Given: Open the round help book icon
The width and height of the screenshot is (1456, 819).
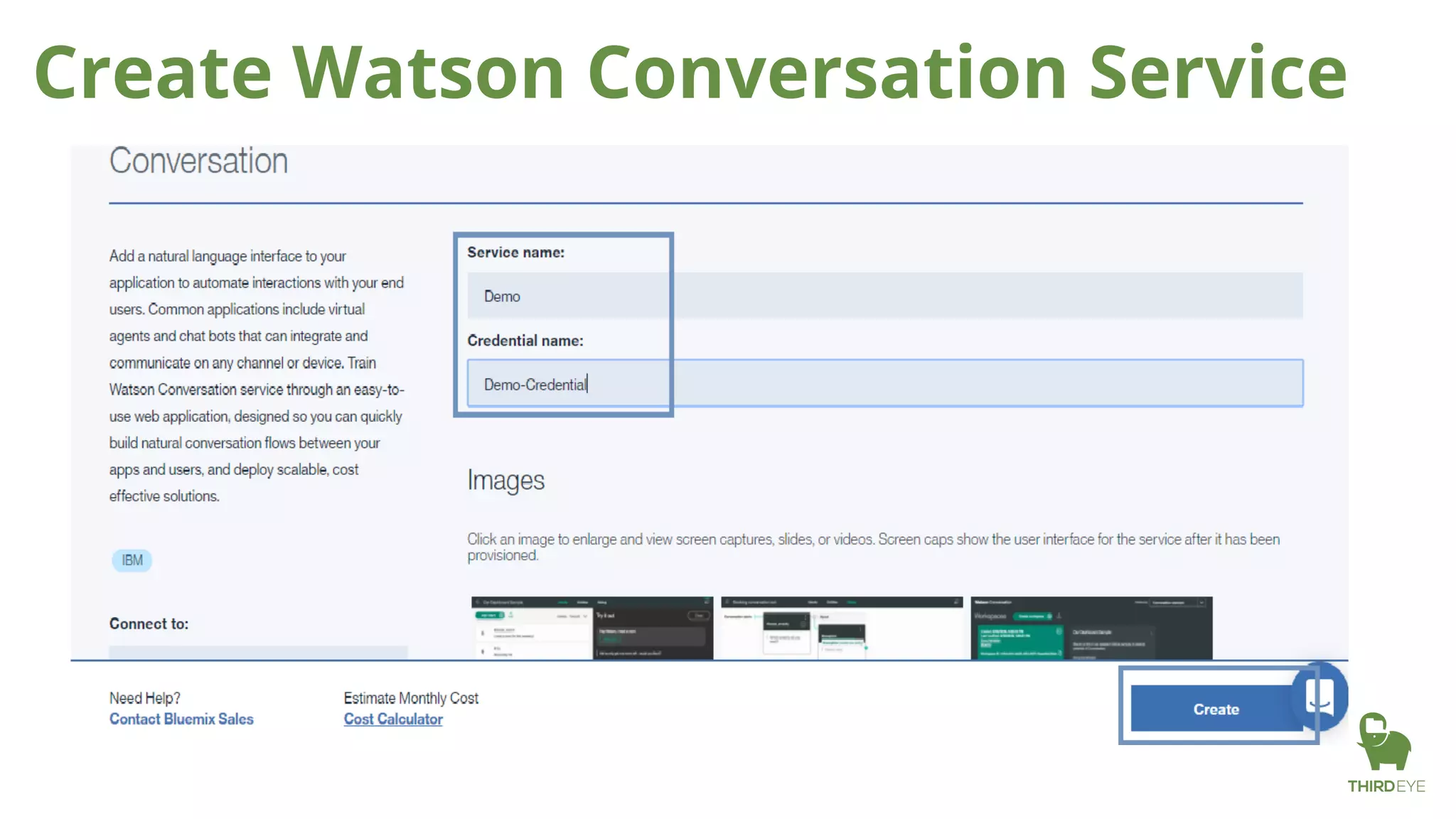Looking at the screenshot, I should [x=1320, y=697].
